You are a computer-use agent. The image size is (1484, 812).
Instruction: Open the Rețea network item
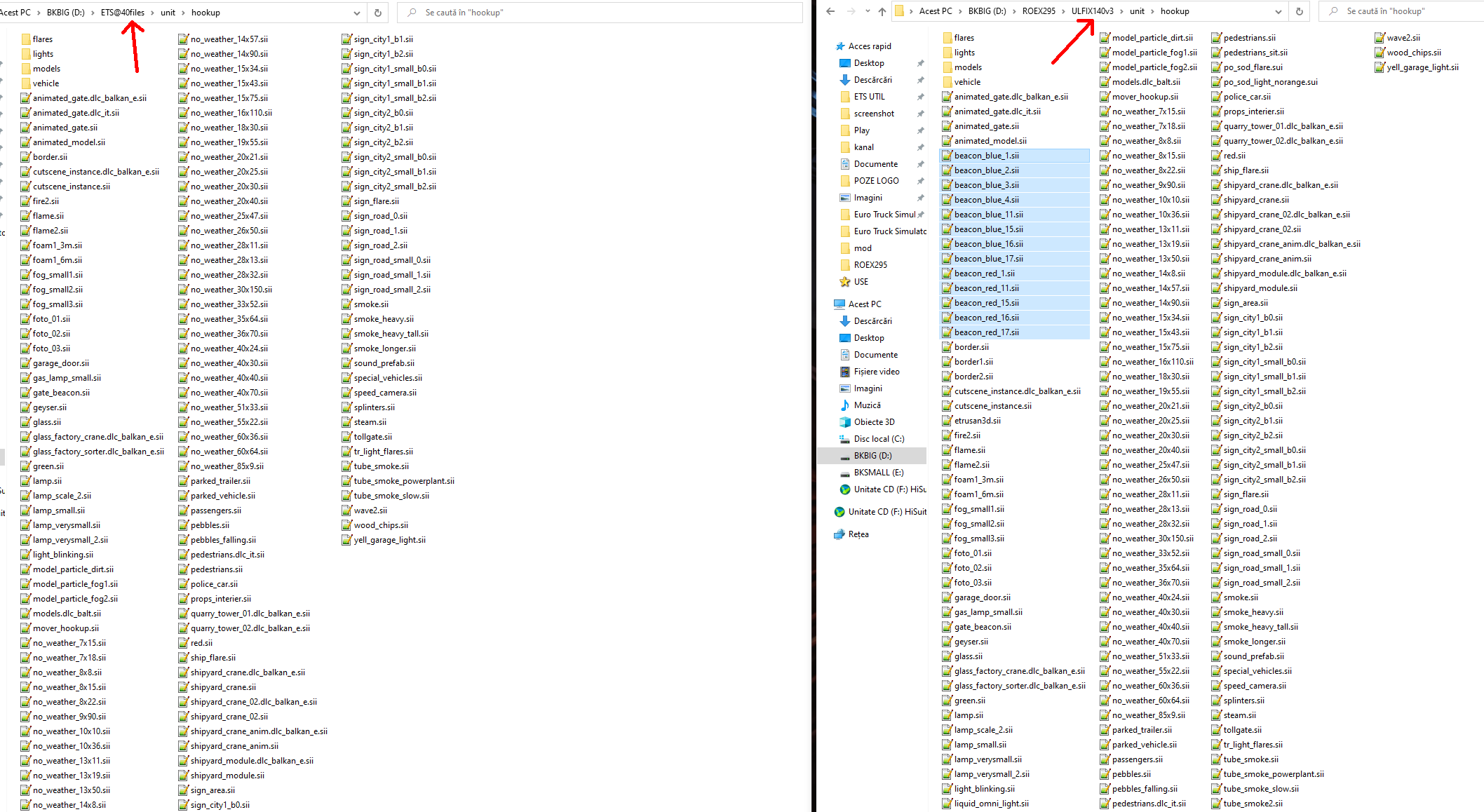858,534
